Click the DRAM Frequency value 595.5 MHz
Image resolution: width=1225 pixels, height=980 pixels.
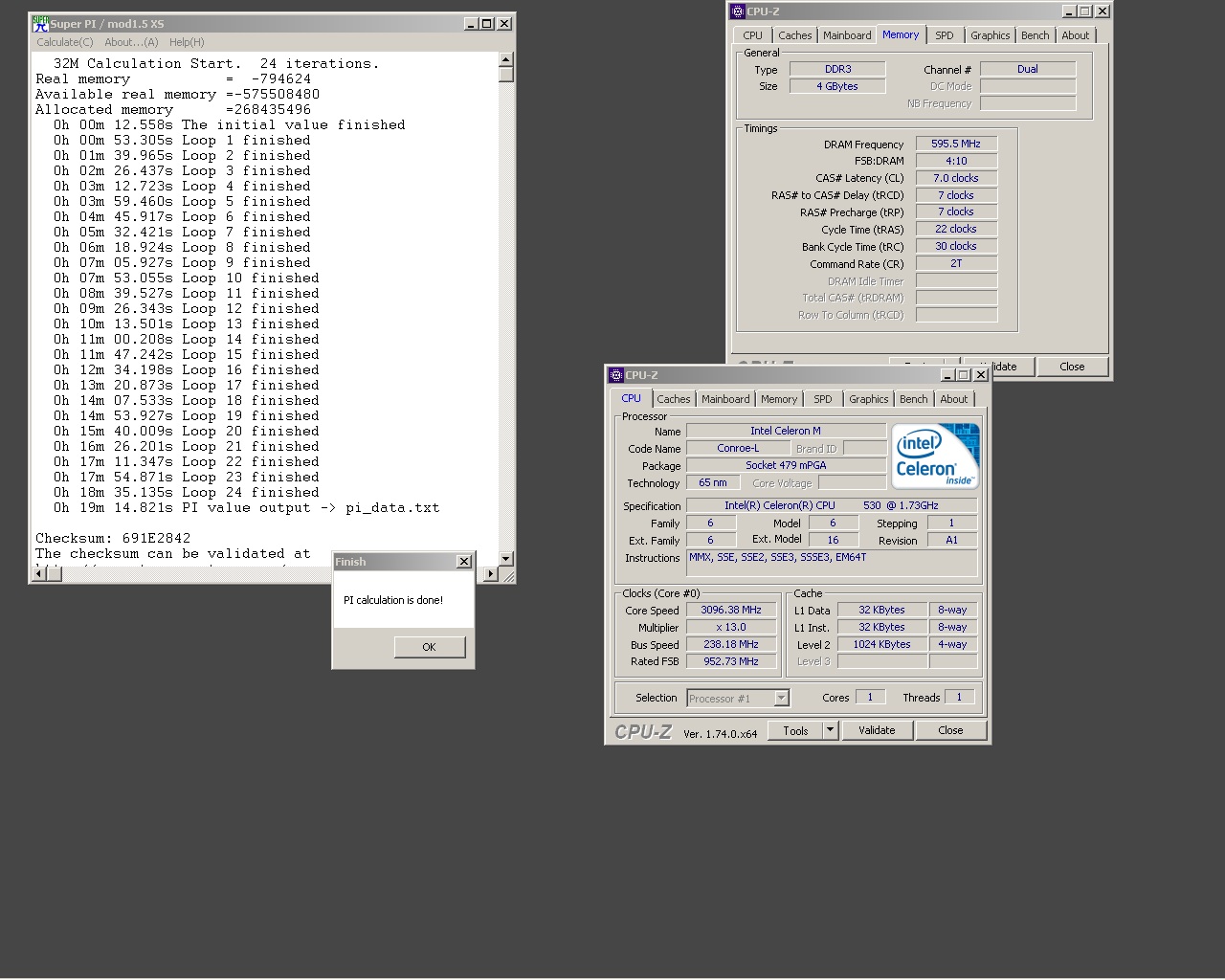pos(956,144)
